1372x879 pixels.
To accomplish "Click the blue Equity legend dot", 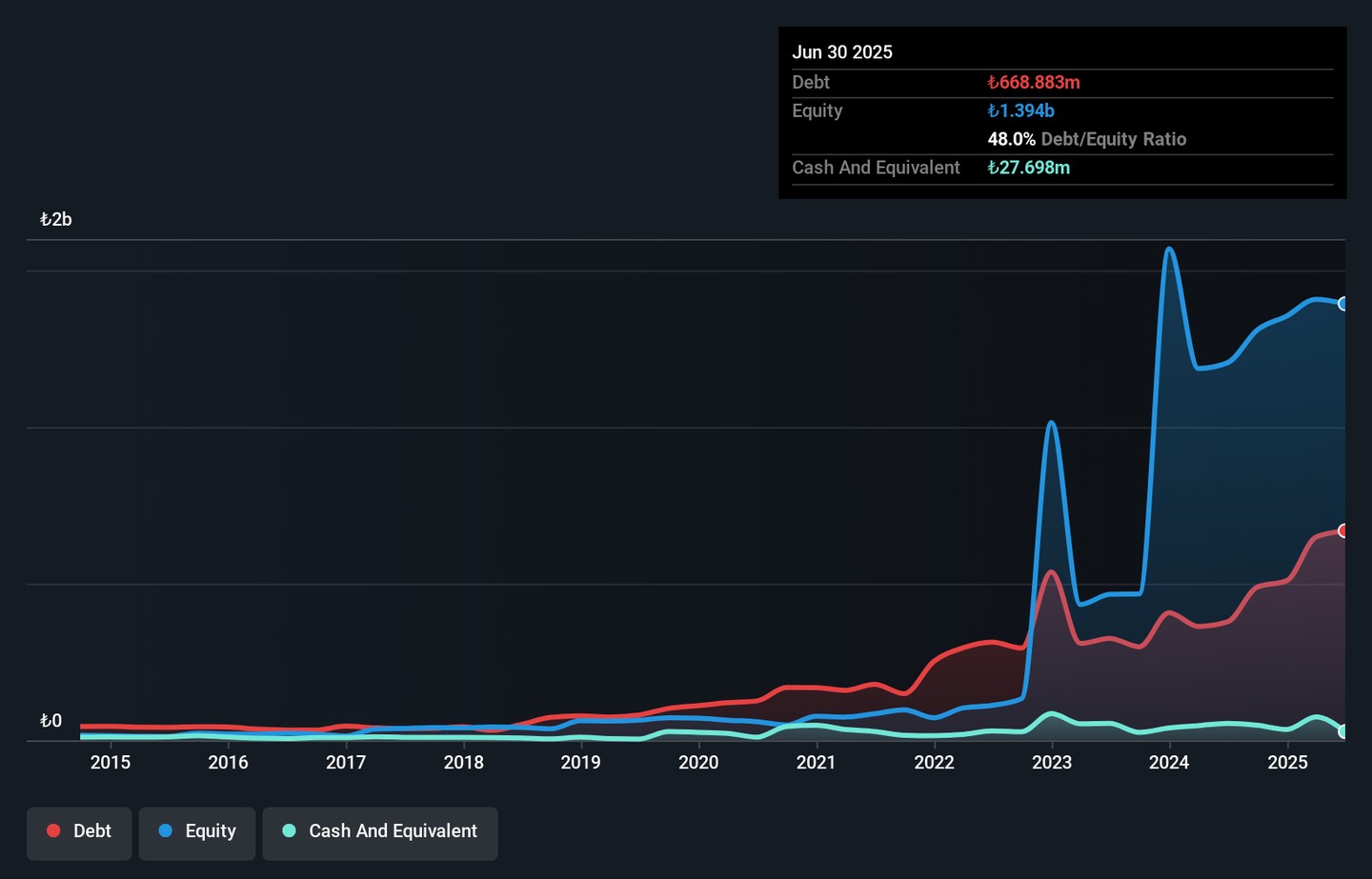I will click(166, 831).
